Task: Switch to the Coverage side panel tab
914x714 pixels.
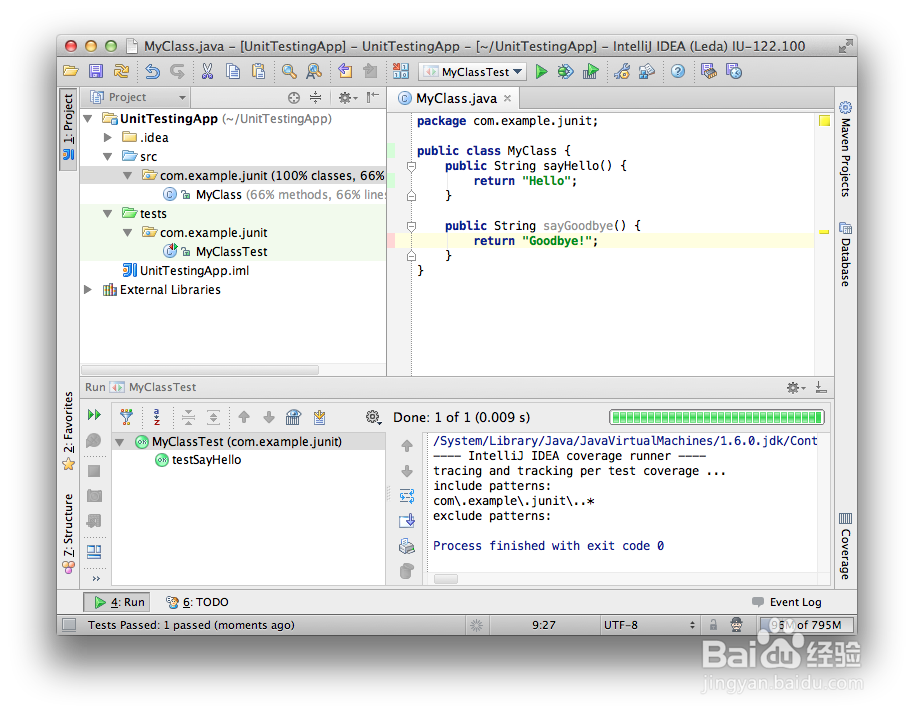Action: click(x=845, y=547)
